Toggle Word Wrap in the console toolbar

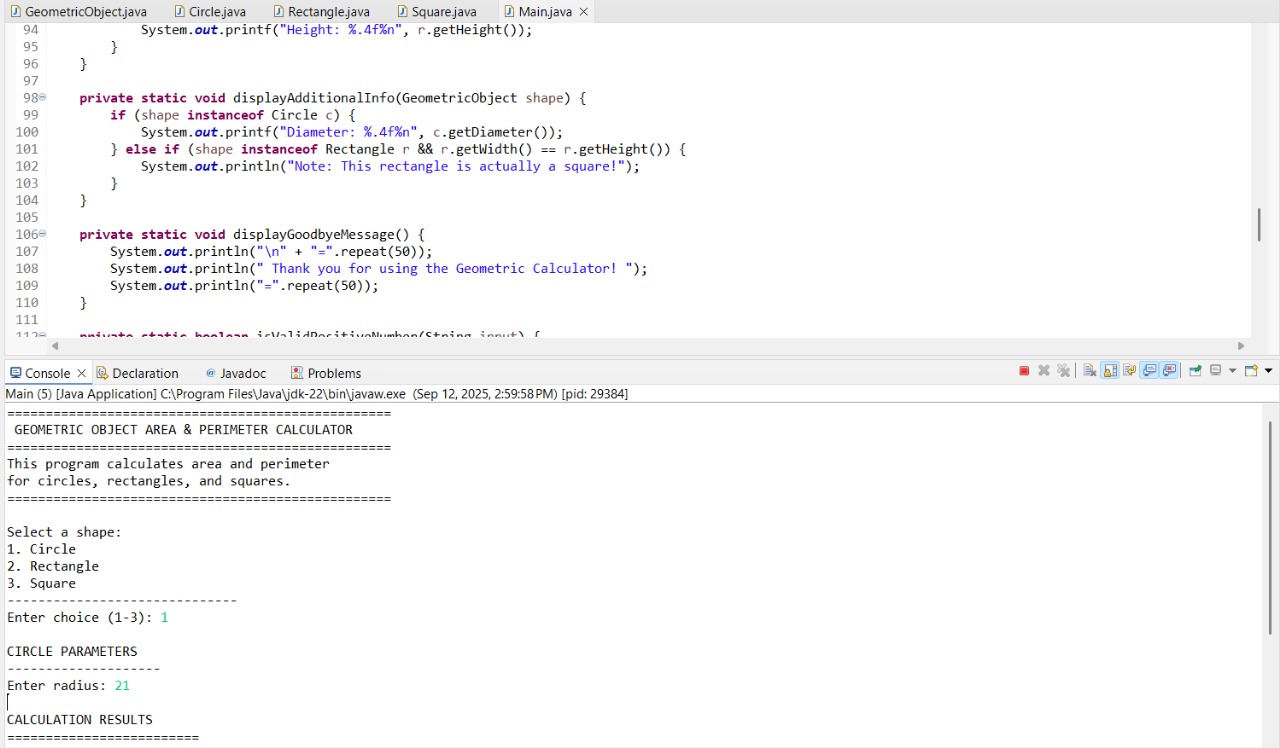coord(1130,371)
